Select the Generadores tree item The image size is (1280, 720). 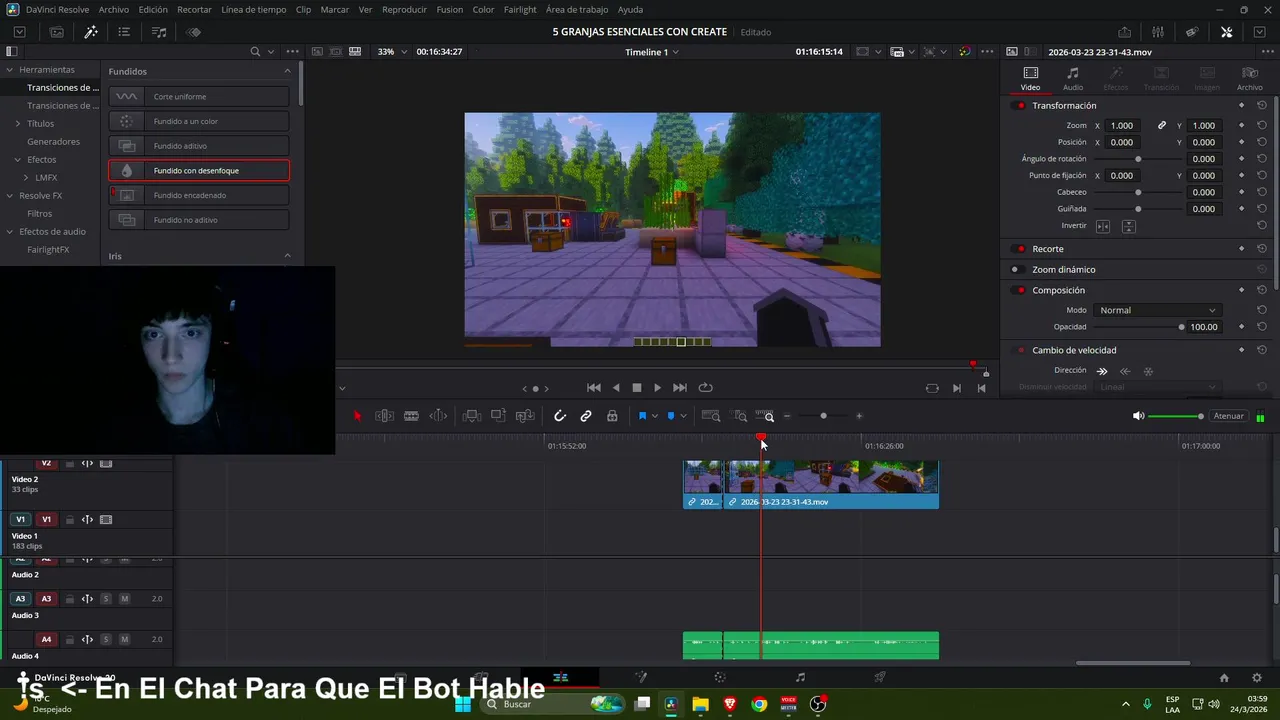coord(53,142)
